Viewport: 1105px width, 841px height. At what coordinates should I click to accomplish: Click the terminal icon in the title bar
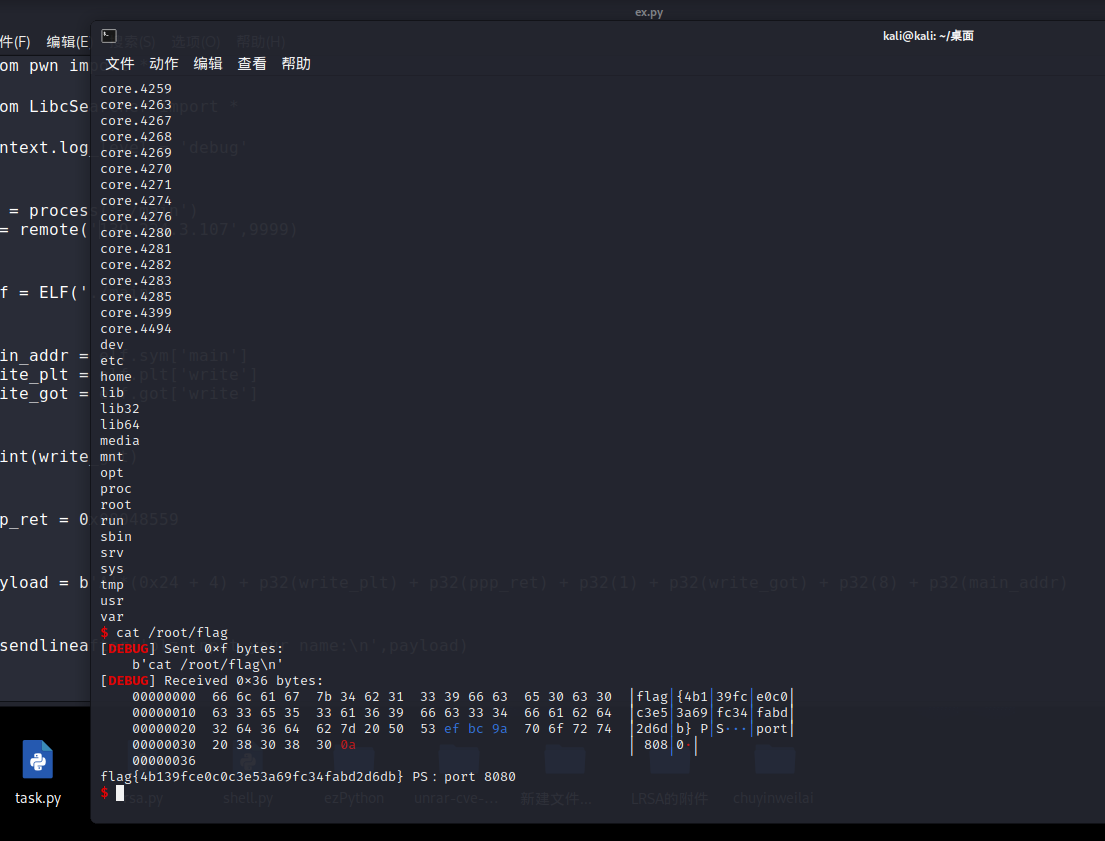click(x=109, y=36)
